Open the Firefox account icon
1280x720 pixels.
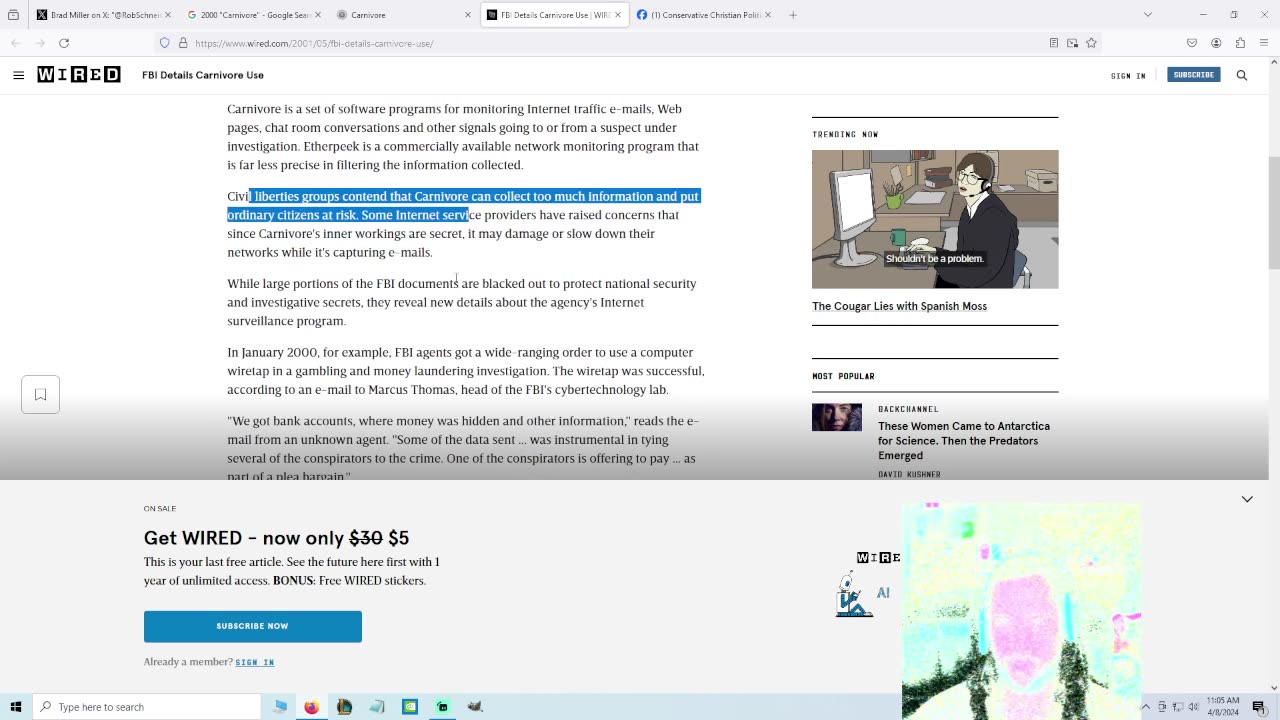(x=1216, y=43)
